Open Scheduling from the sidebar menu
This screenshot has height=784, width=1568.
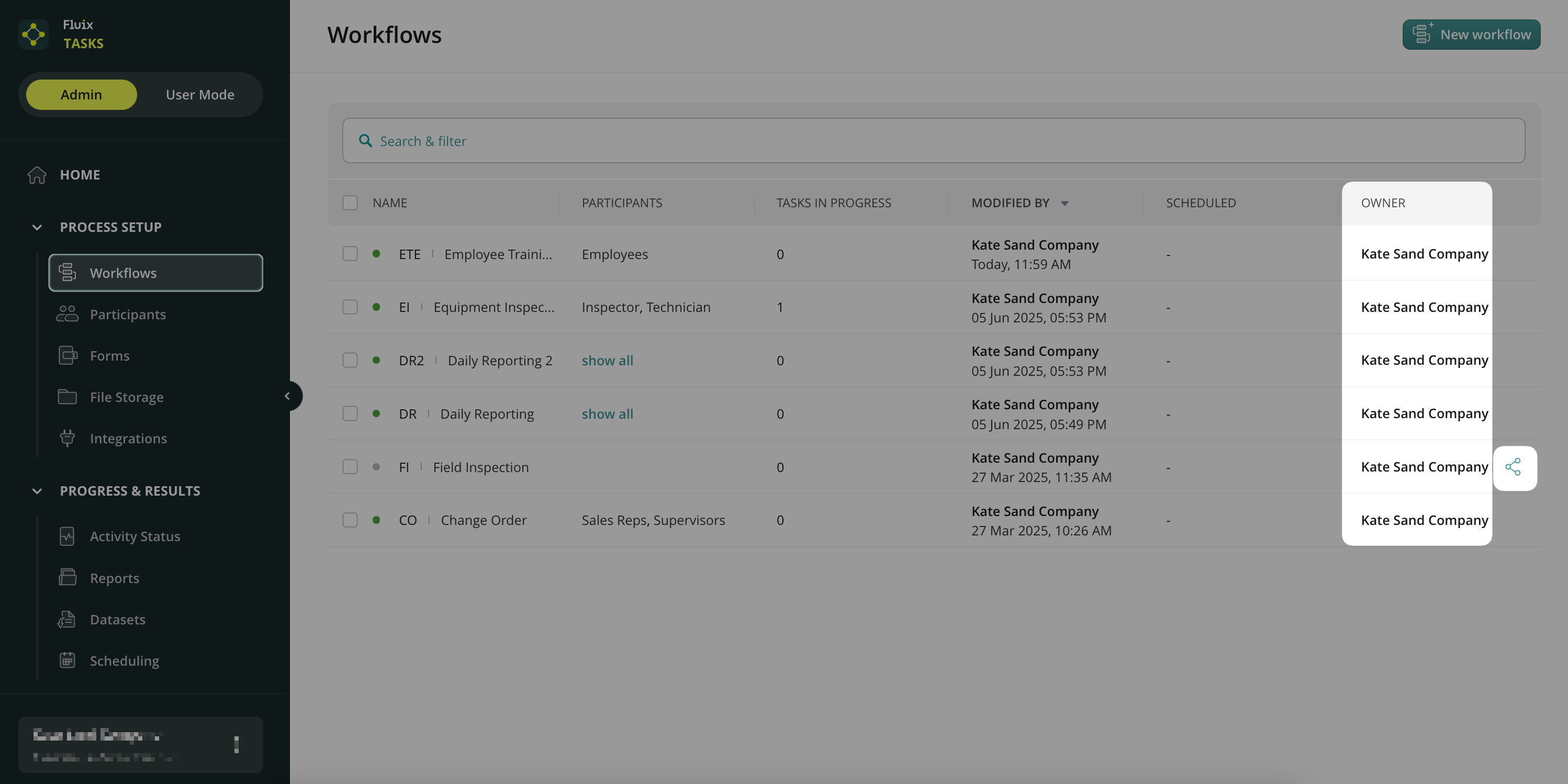124,660
